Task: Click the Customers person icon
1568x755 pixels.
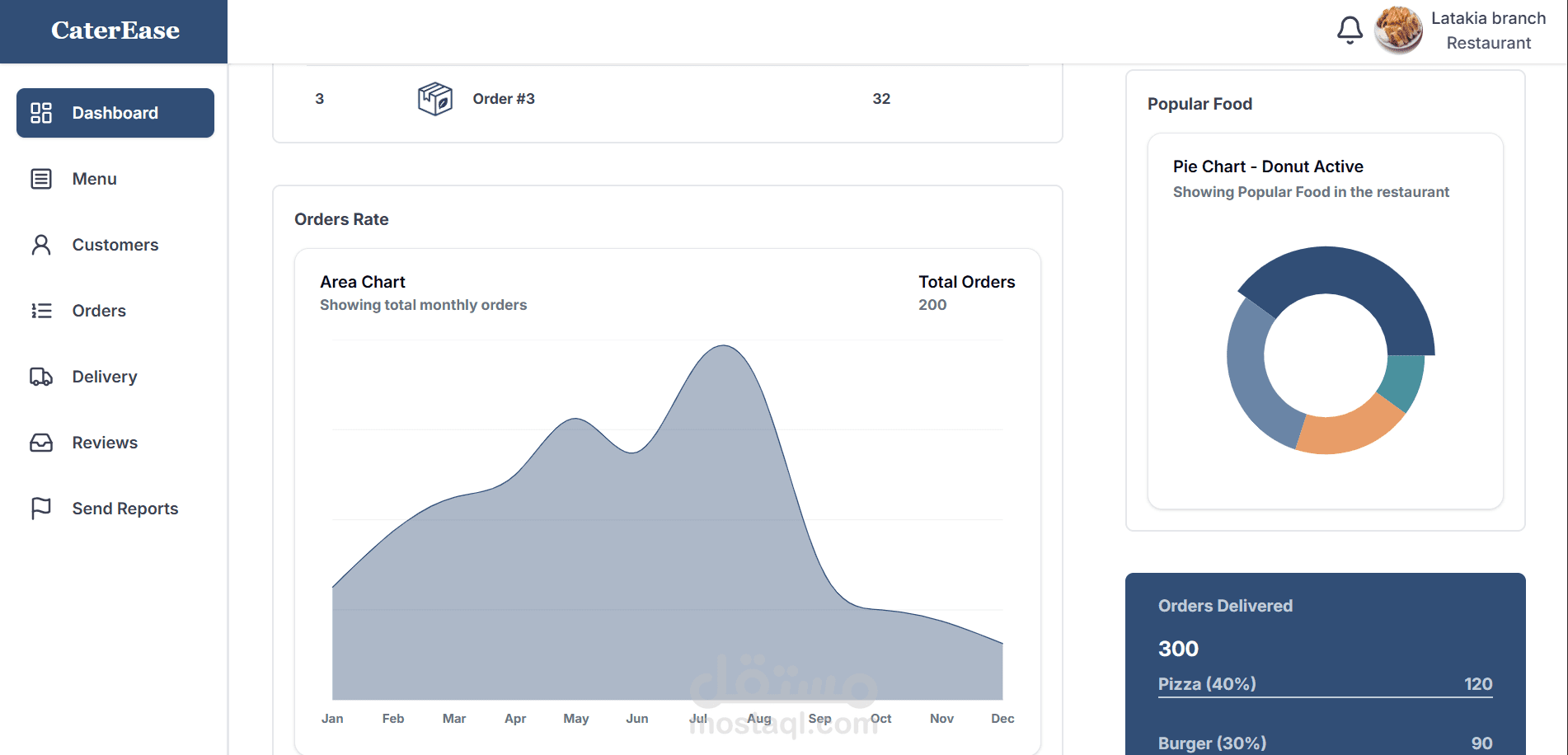Action: coord(41,245)
